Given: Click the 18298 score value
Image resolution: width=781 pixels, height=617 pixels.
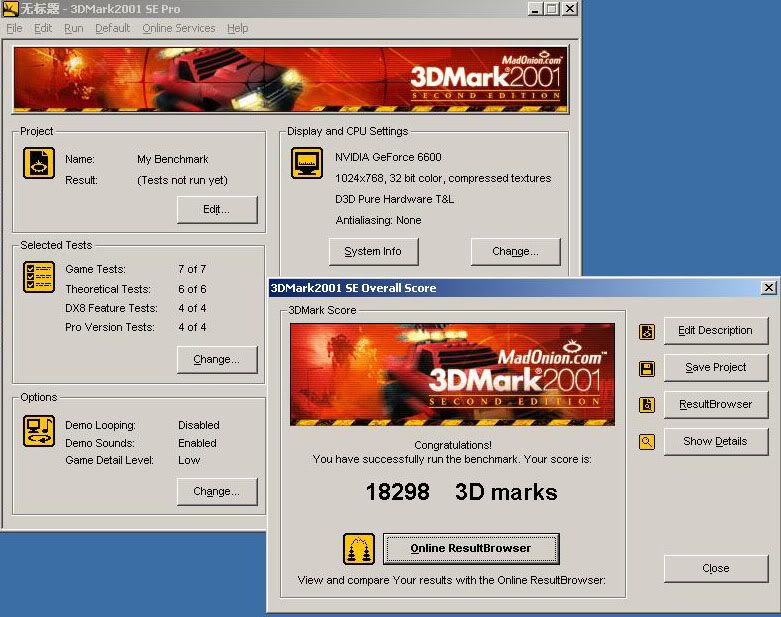Looking at the screenshot, I should (x=397, y=492).
